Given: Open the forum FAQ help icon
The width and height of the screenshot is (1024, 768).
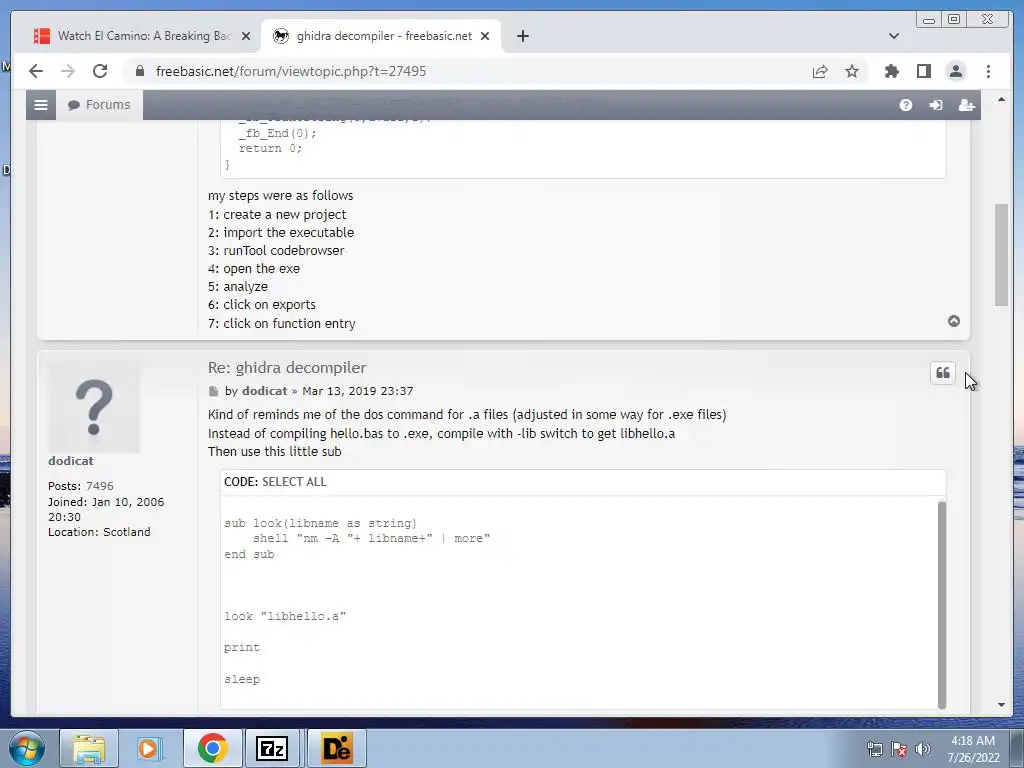Looking at the screenshot, I should [906, 105].
